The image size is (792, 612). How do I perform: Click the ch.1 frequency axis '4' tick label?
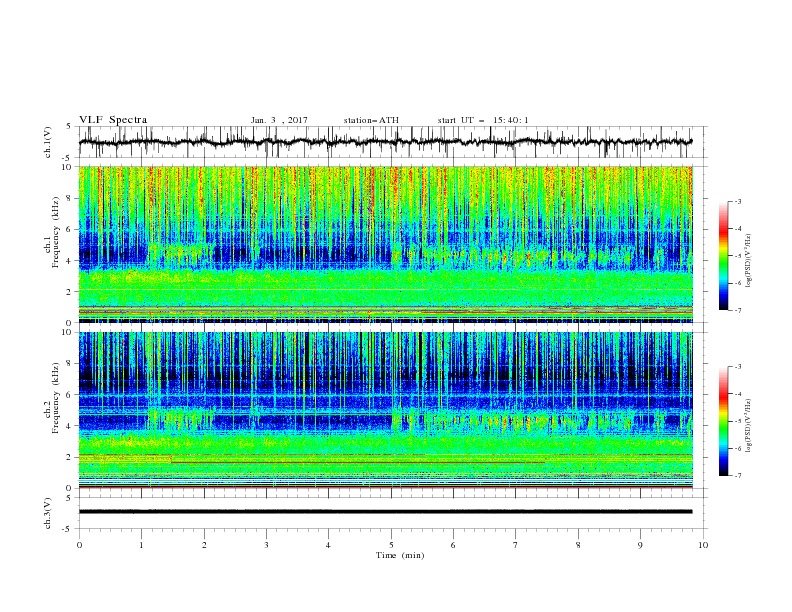[x=70, y=261]
